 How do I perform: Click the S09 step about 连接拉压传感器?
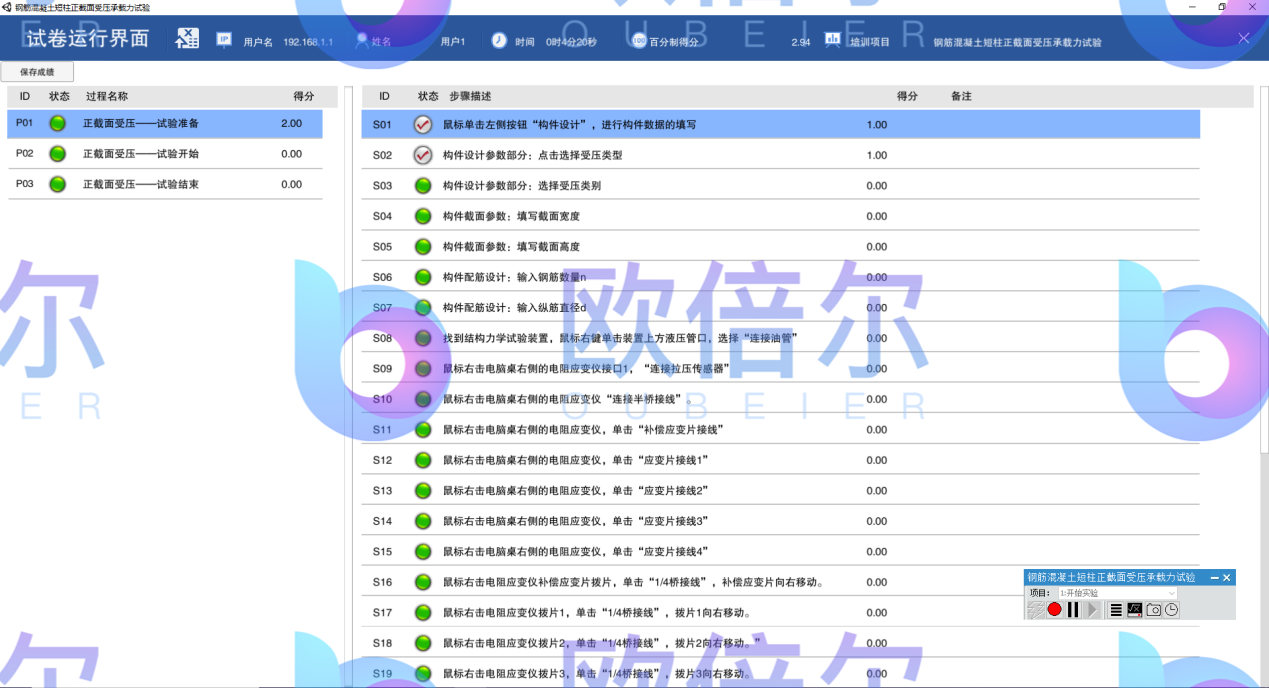(x=586, y=369)
